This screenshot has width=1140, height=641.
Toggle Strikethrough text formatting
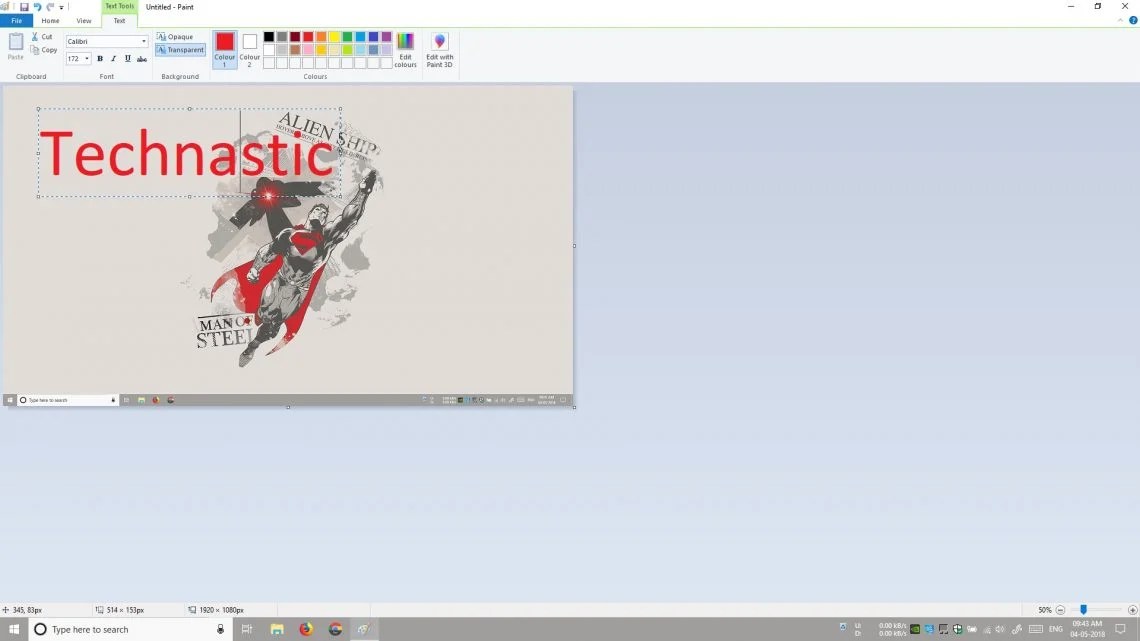pos(142,59)
